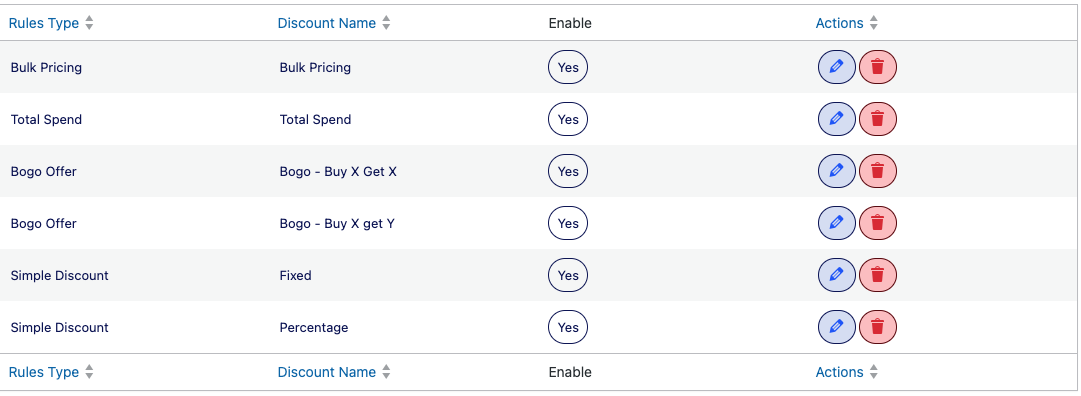Disable the Total Spend rule via Yes toggle

click(x=568, y=119)
